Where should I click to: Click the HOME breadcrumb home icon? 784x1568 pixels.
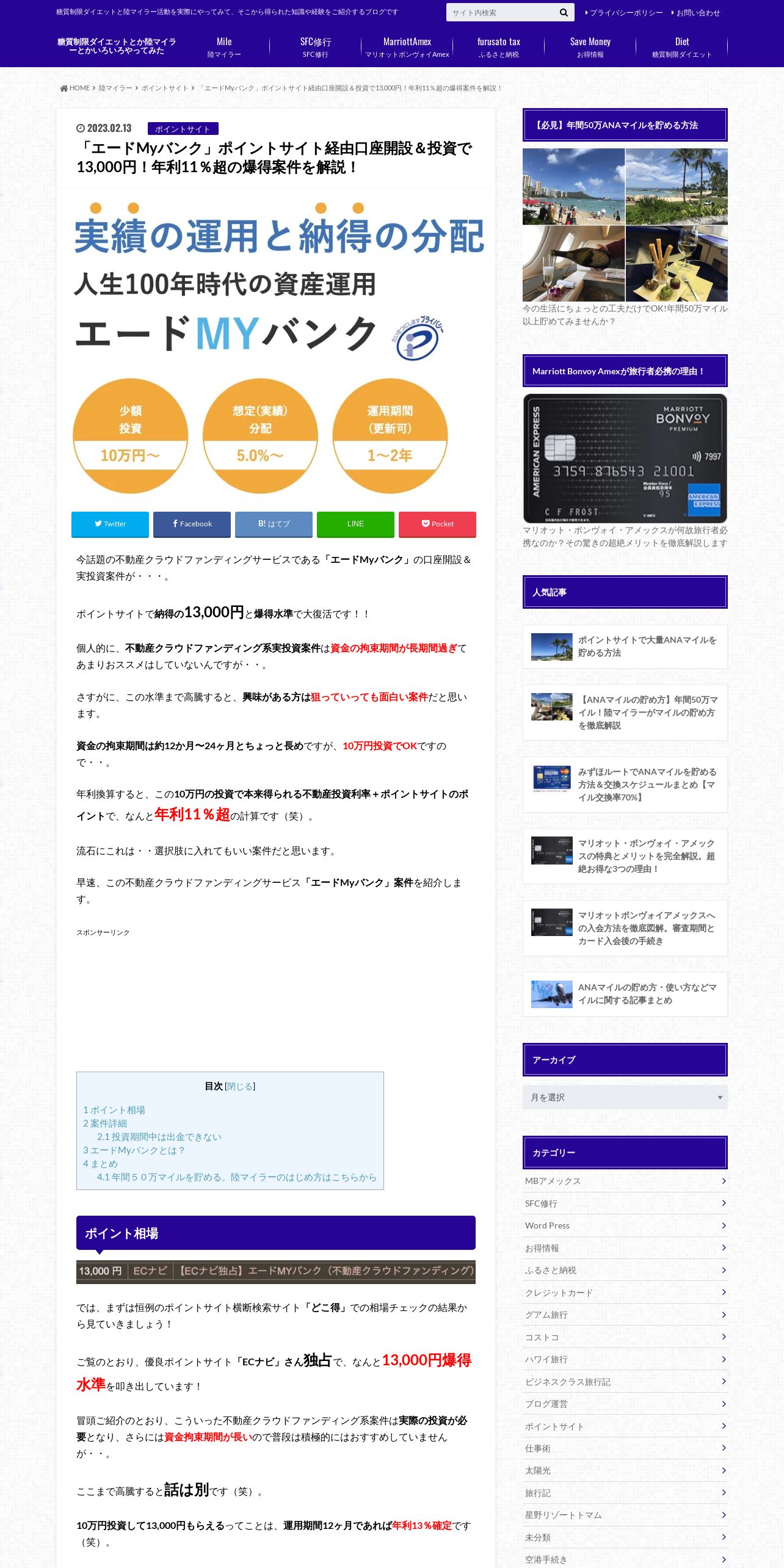point(64,88)
